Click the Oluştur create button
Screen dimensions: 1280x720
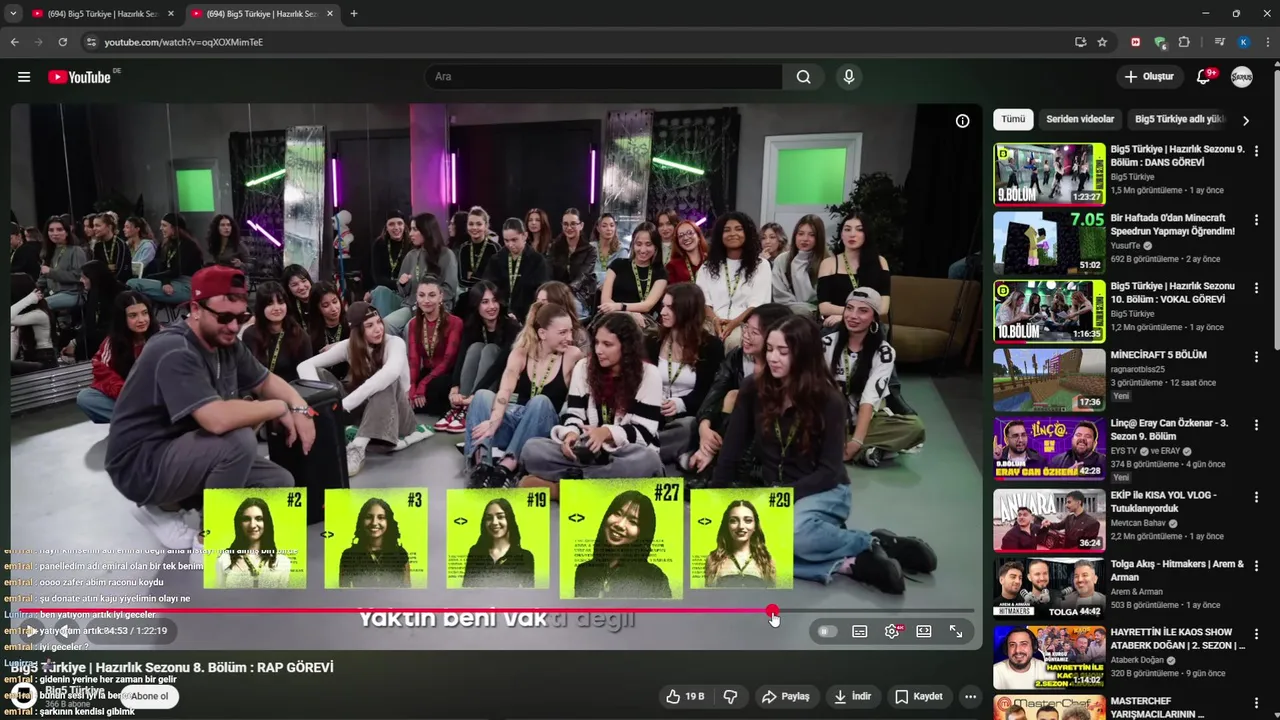click(1150, 77)
